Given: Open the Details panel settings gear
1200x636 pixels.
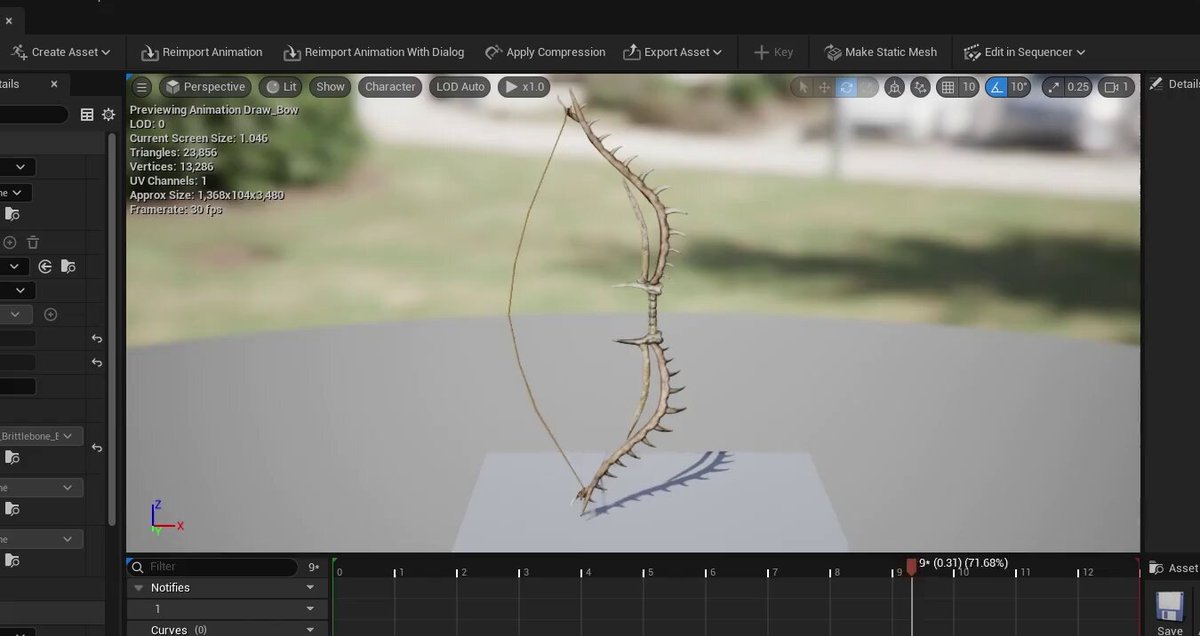Looking at the screenshot, I should coord(108,115).
